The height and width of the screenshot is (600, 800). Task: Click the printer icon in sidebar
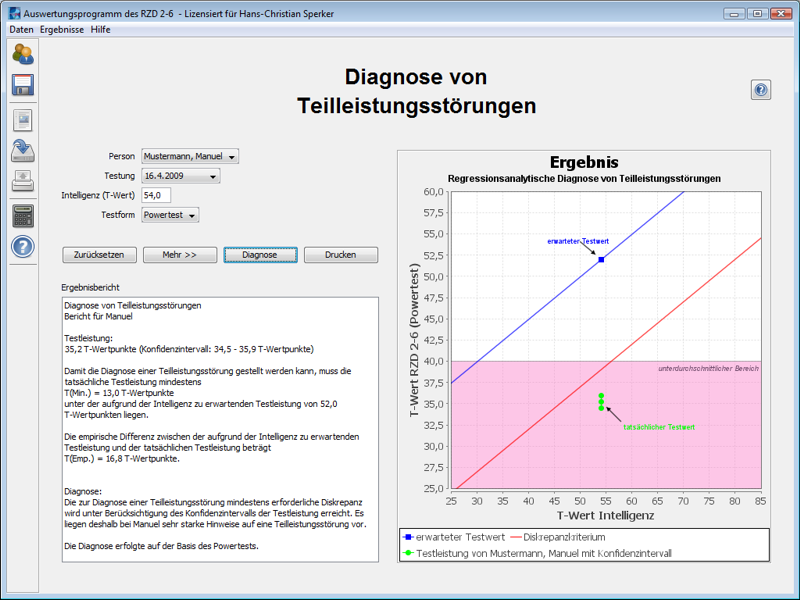[22, 182]
